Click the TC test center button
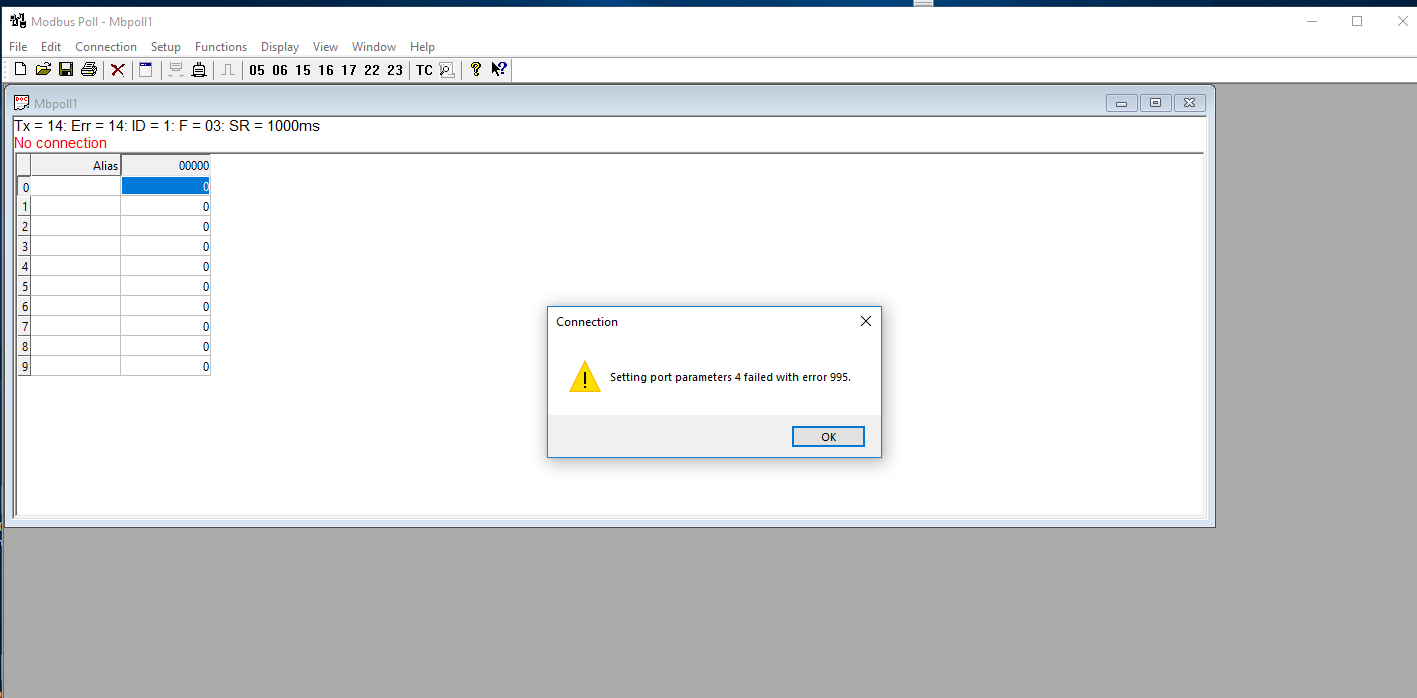The height and width of the screenshot is (698, 1417). pyautogui.click(x=424, y=70)
